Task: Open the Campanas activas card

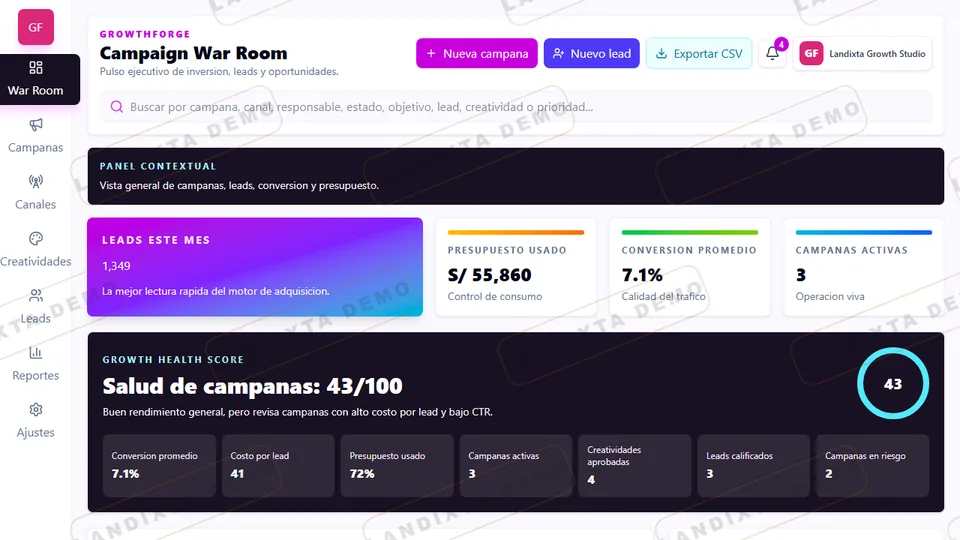Action: click(863, 267)
